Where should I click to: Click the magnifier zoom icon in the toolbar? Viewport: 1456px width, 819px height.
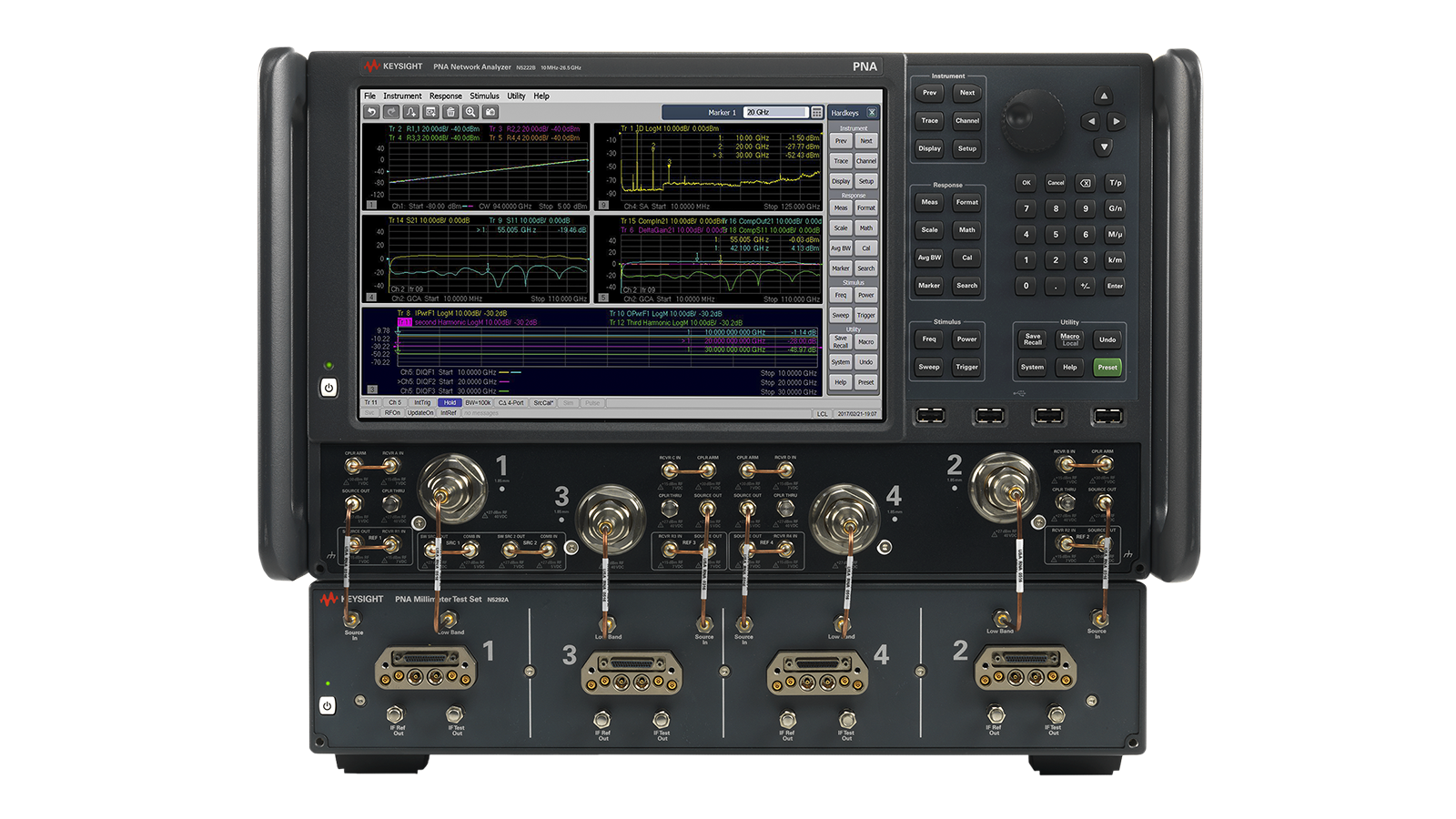pyautogui.click(x=470, y=112)
